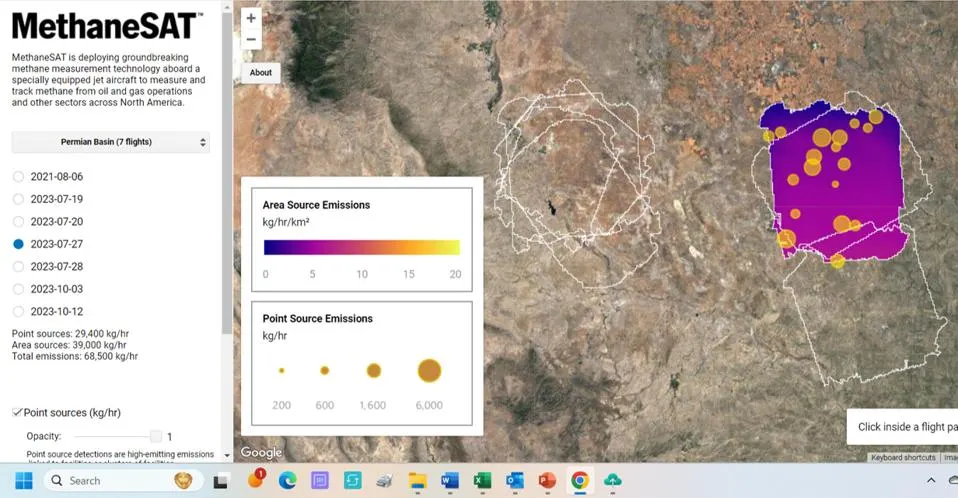Launch Microsoft Edge from the taskbar
Image resolution: width=958 pixels, height=498 pixels.
287,480
